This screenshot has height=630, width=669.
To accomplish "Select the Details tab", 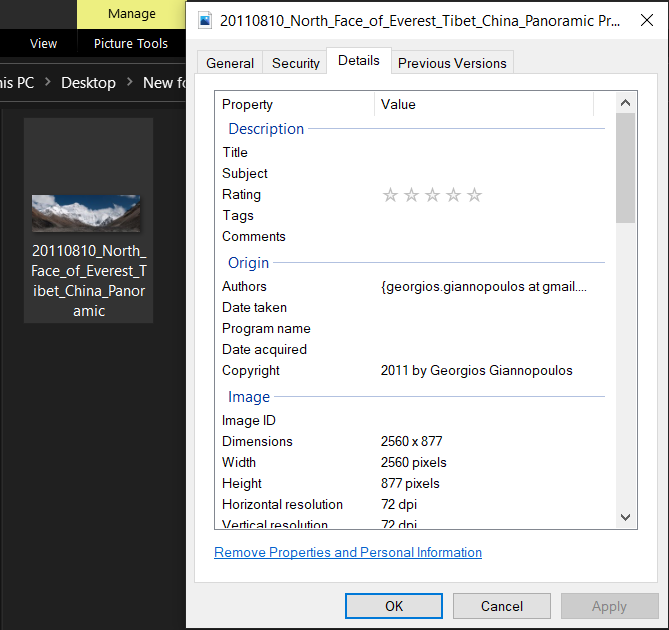I will click(x=359, y=61).
